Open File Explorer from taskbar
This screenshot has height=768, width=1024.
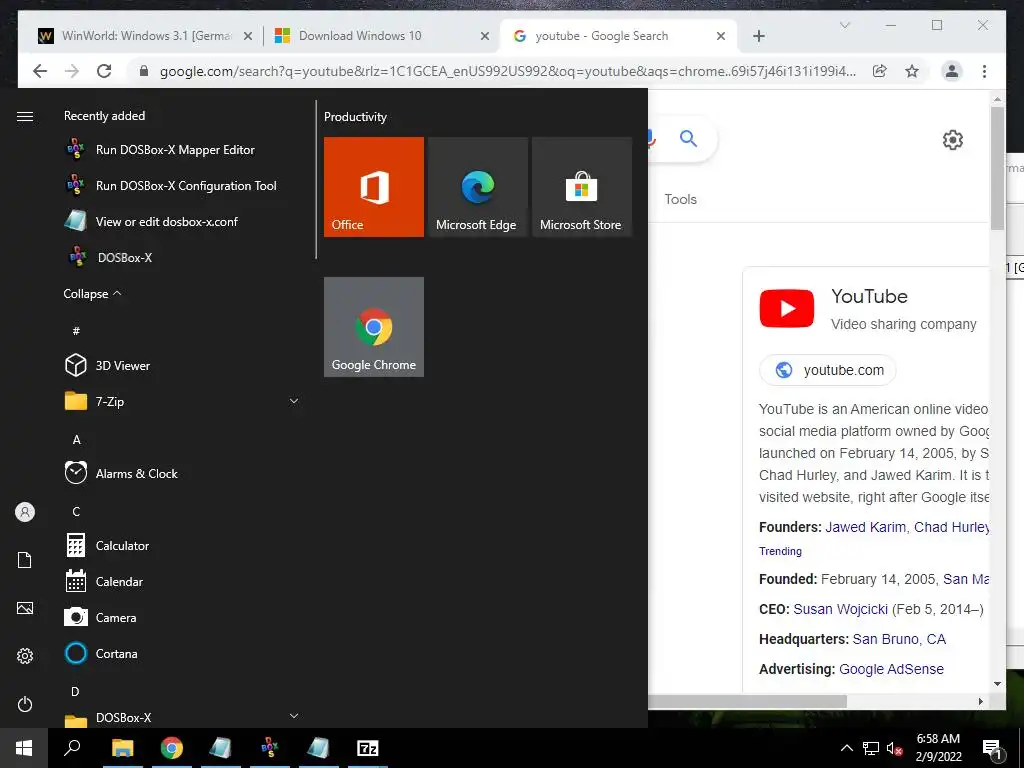[x=122, y=748]
